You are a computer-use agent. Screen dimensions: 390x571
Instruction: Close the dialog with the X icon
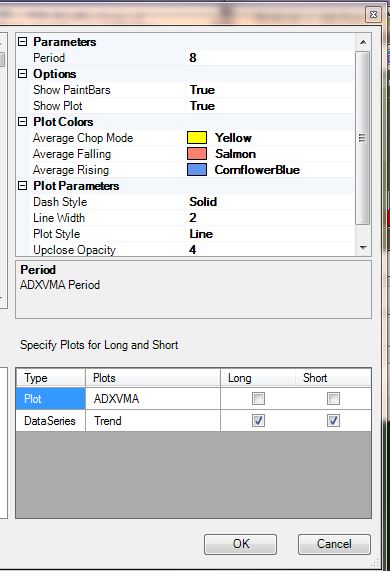coord(373,15)
